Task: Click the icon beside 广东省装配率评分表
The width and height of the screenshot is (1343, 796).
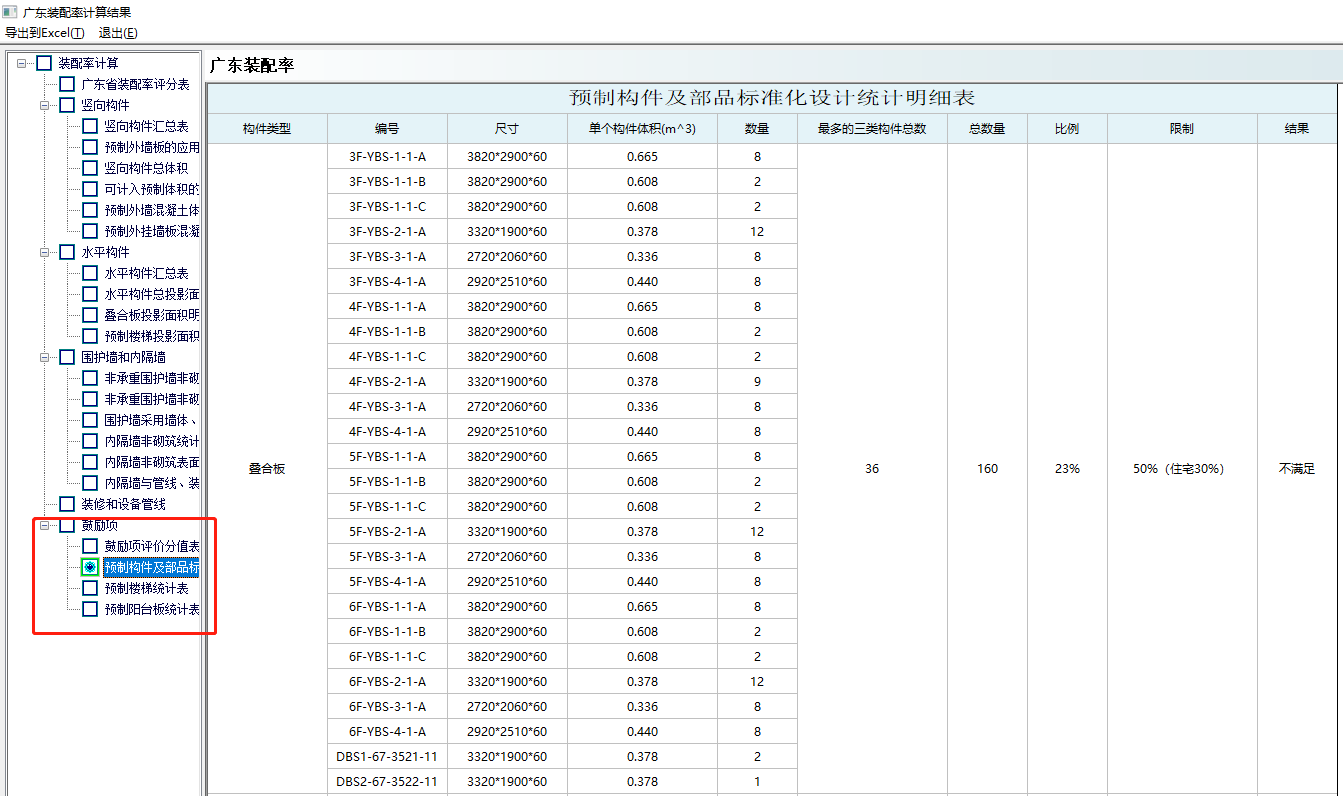Action: [67, 84]
